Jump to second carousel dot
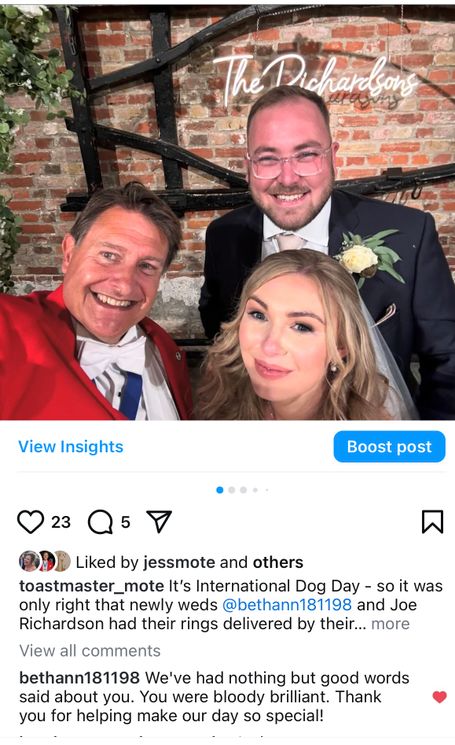This screenshot has width=455, height=745. (x=232, y=490)
